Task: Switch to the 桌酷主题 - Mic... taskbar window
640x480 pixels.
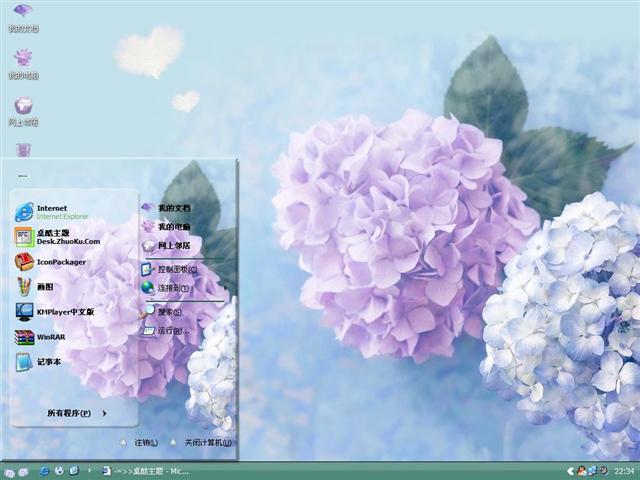Action: tap(145, 471)
